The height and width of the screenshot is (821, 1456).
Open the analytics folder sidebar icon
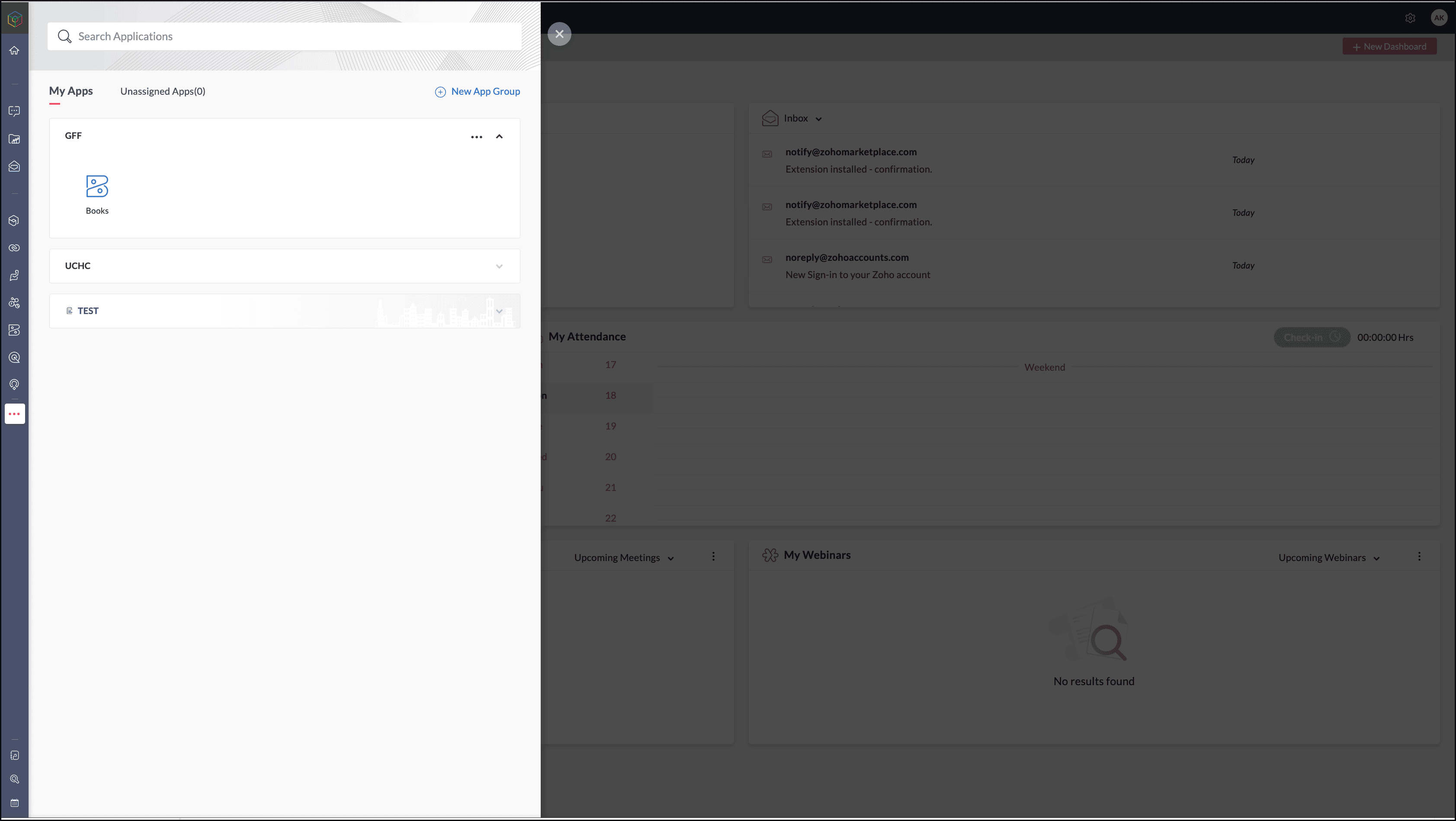point(14,139)
